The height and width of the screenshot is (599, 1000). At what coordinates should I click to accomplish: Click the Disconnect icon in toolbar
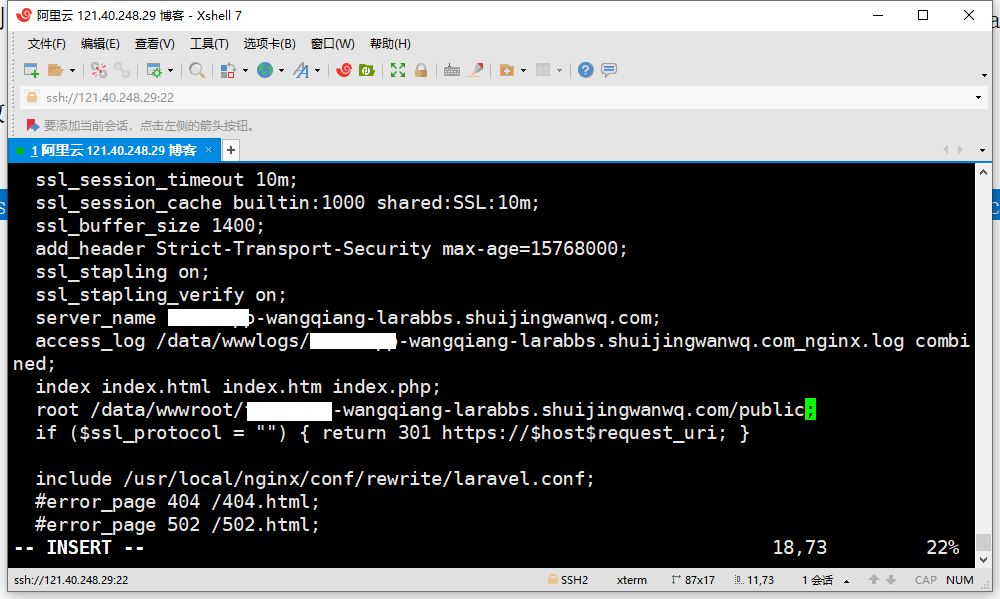[99, 70]
